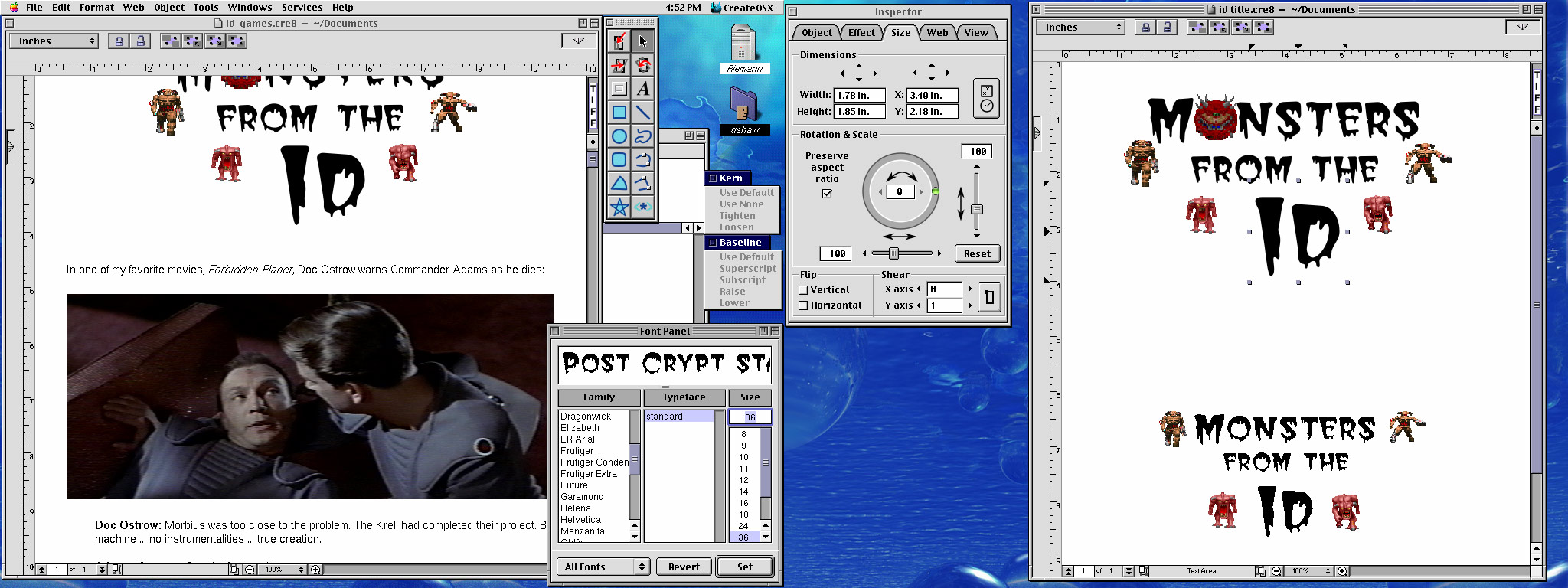Click the open padlock in id_games window
The image size is (1568, 588).
point(140,41)
